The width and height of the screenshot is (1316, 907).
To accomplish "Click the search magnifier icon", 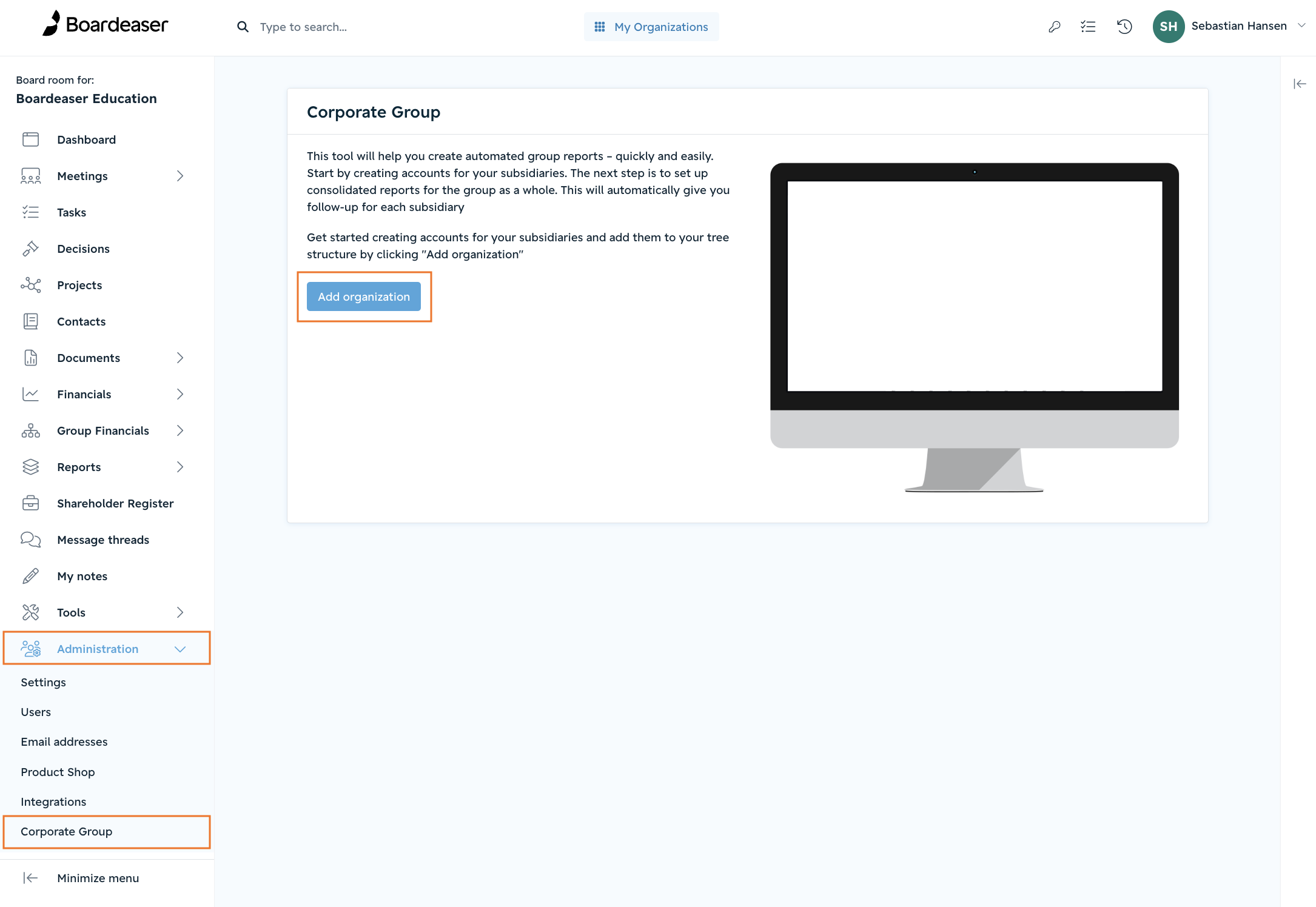I will tap(243, 27).
